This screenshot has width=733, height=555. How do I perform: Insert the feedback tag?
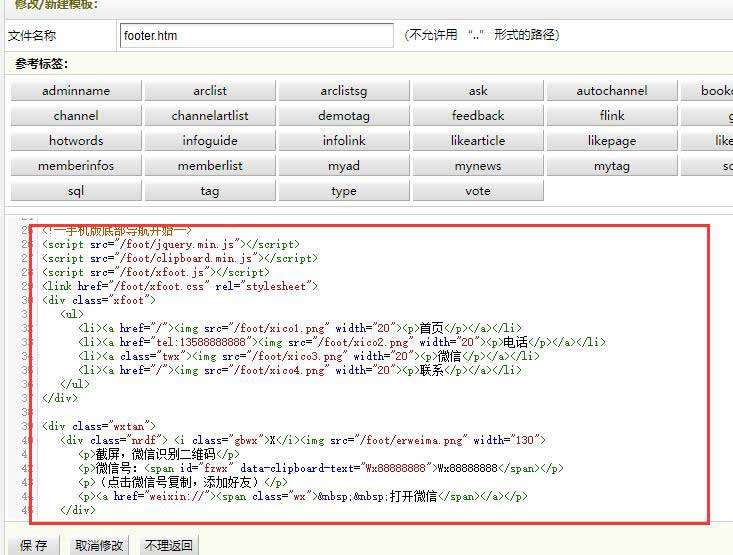[478, 115]
